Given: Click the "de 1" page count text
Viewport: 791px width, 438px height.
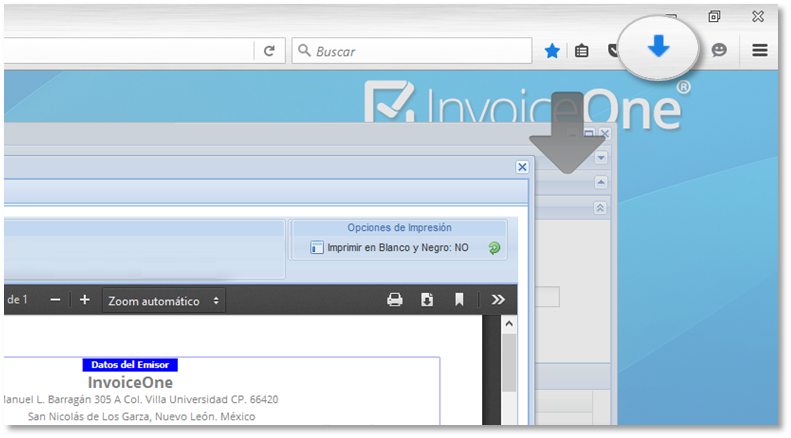Looking at the screenshot, I should pos(17,300).
